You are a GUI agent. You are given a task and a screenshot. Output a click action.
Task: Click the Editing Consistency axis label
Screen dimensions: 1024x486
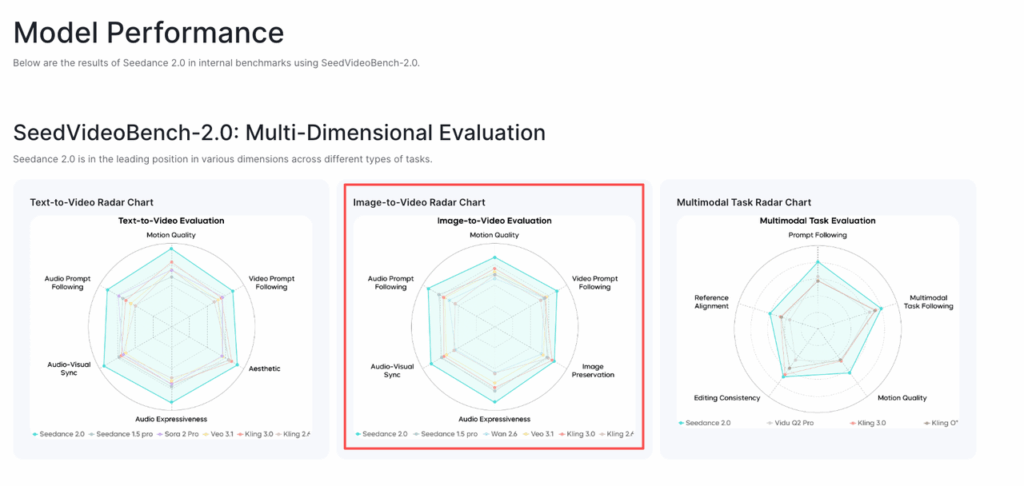pyautogui.click(x=727, y=397)
